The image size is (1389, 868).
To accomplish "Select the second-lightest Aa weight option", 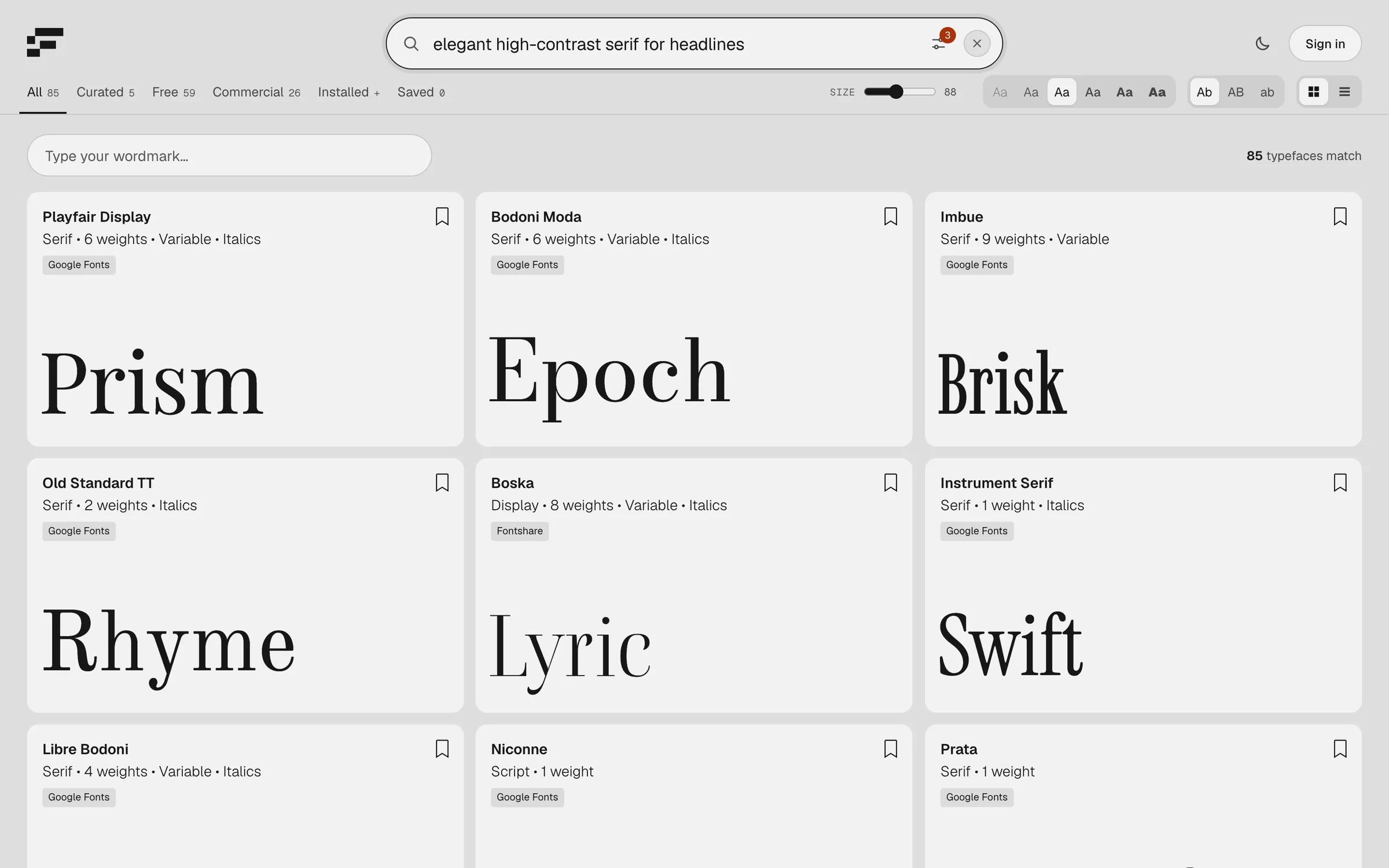I will click(x=1031, y=92).
